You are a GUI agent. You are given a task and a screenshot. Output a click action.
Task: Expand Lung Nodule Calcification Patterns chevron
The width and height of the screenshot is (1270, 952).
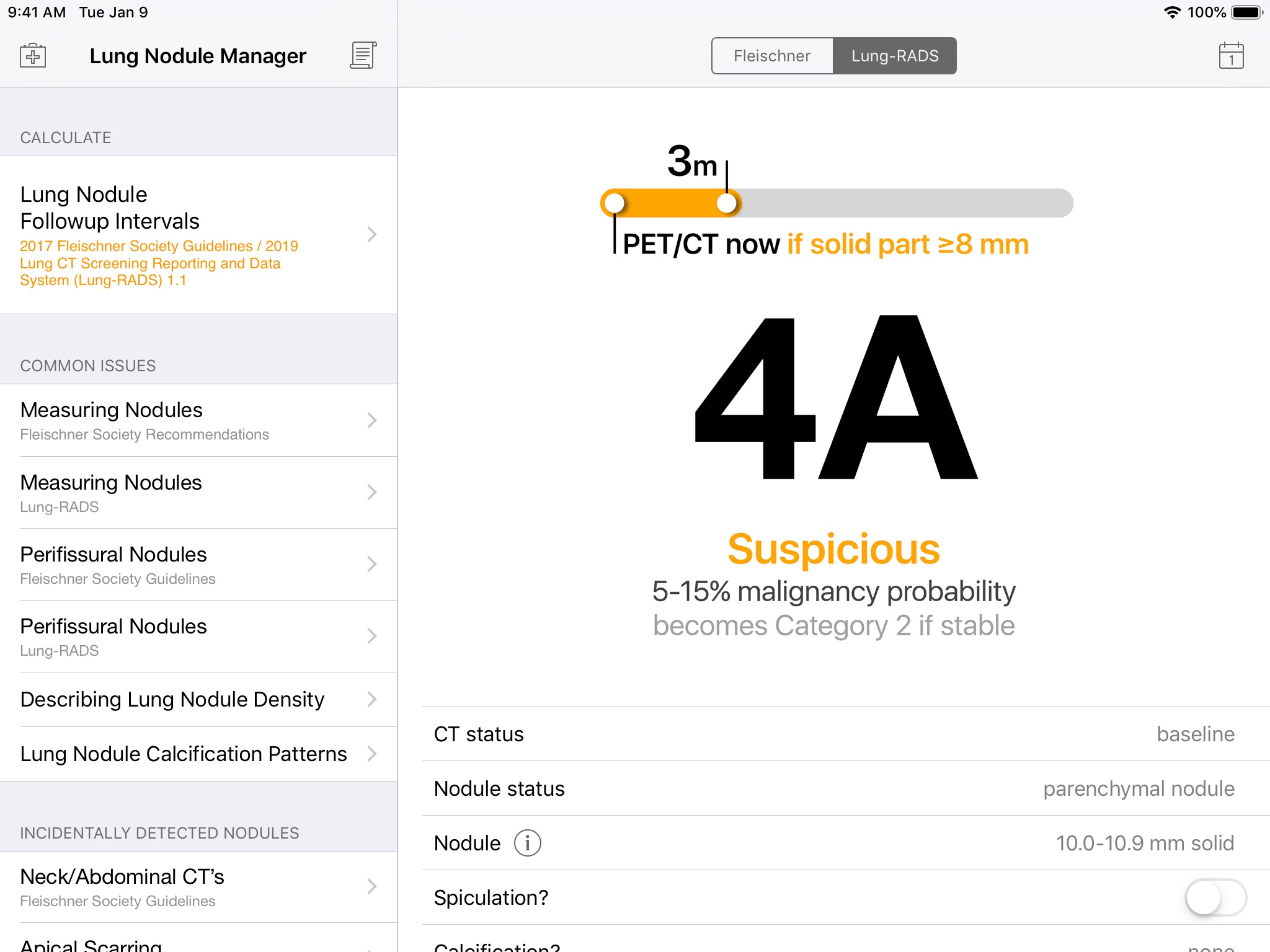pos(371,754)
